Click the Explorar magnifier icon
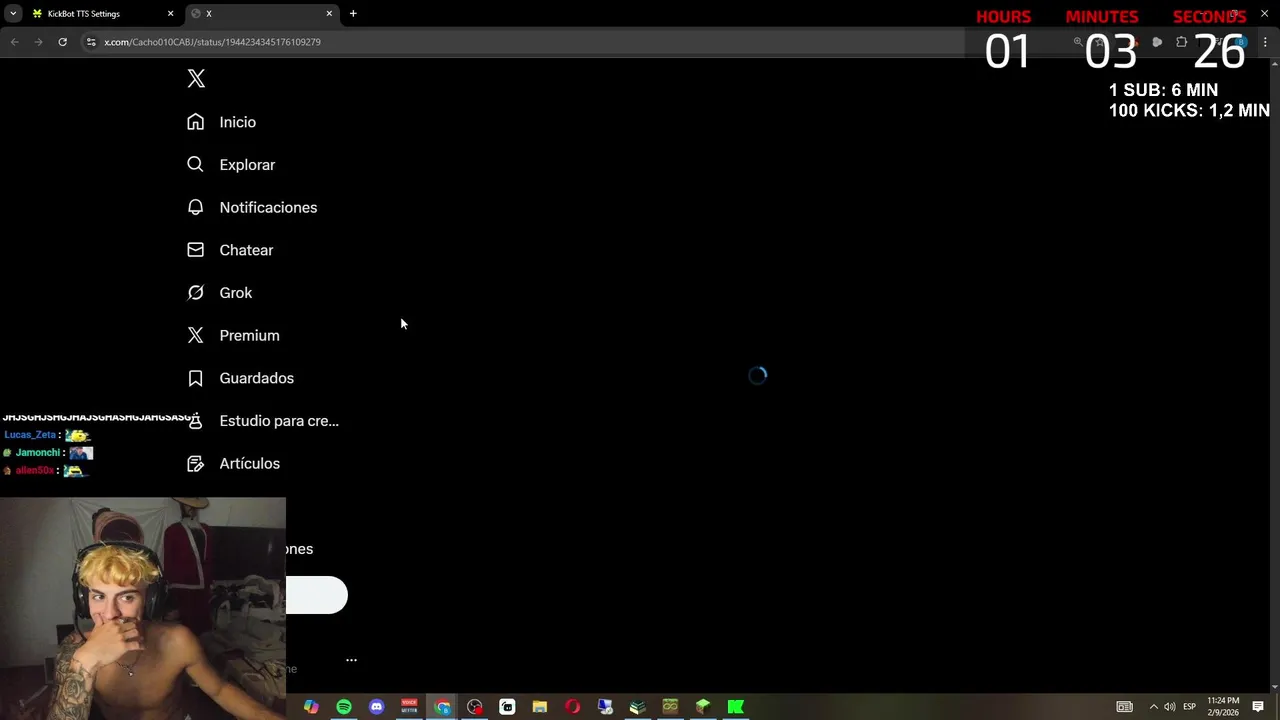 click(195, 165)
